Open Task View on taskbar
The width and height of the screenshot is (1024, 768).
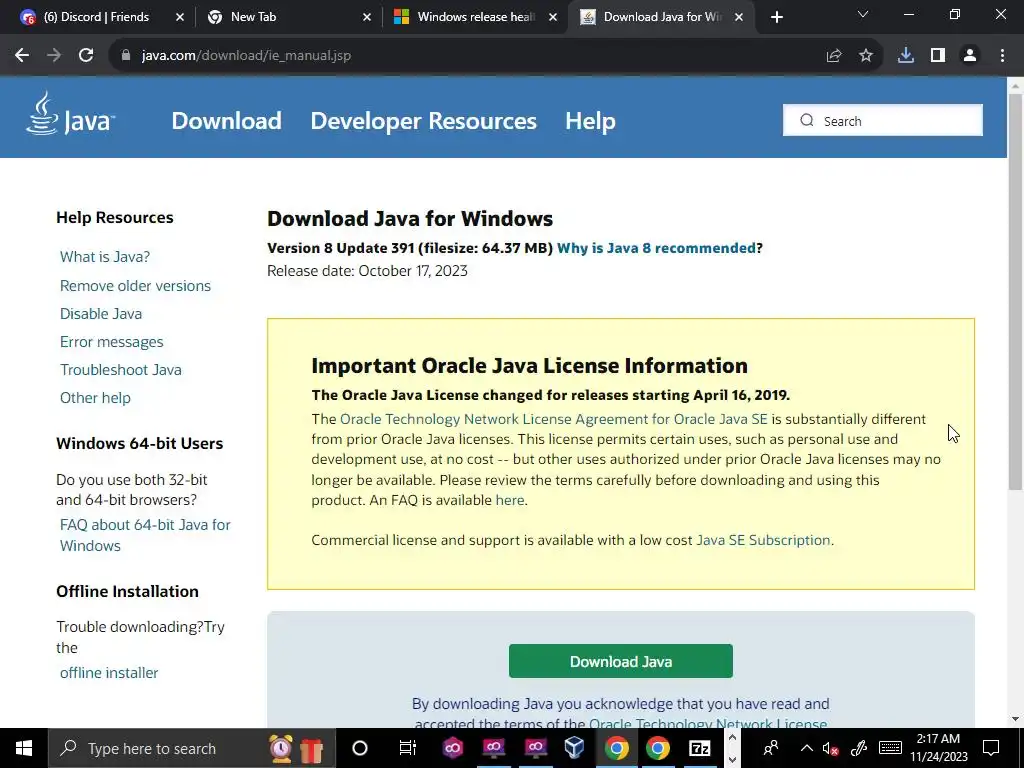coord(408,748)
